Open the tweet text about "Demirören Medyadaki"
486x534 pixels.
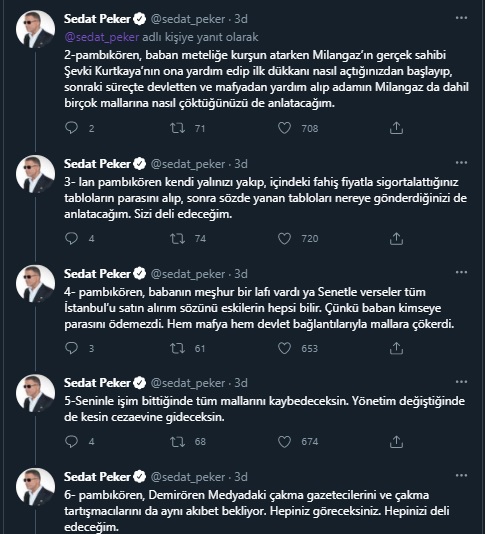tap(257, 511)
